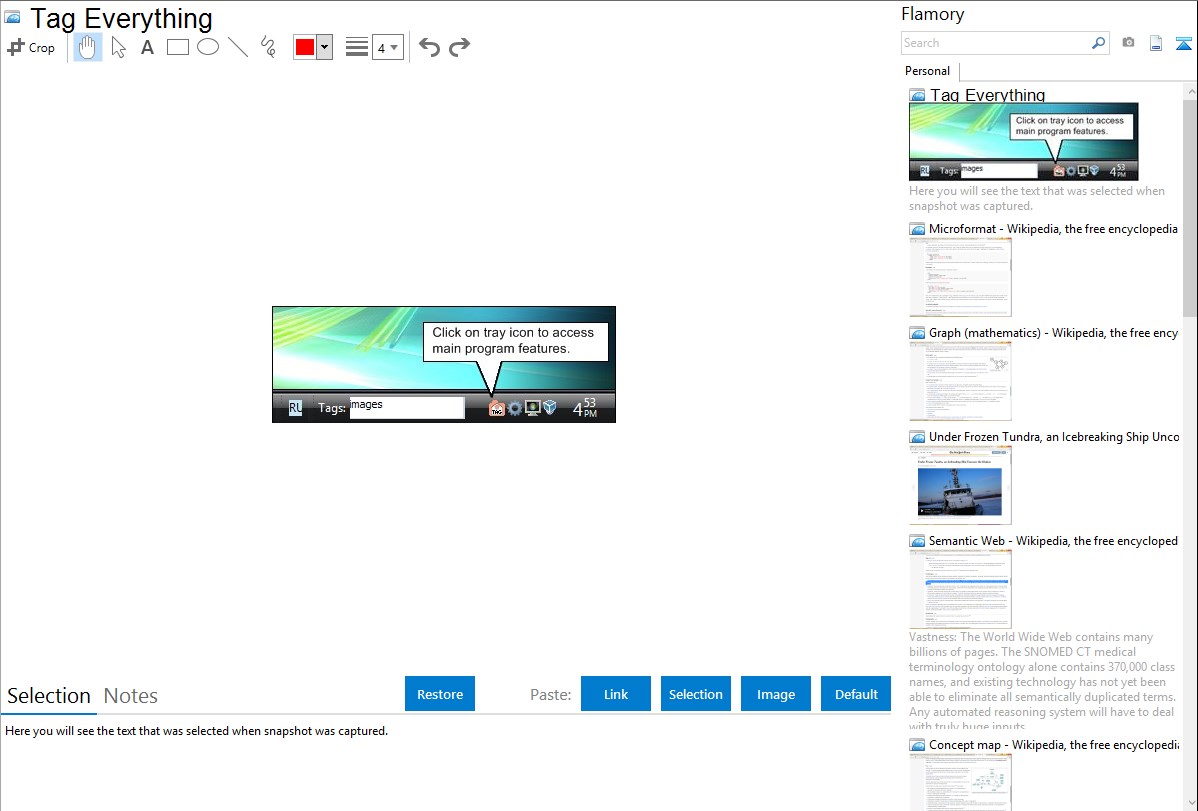Open the Graph (mathematics) thumbnail
This screenshot has height=811, width=1198.
point(960,381)
